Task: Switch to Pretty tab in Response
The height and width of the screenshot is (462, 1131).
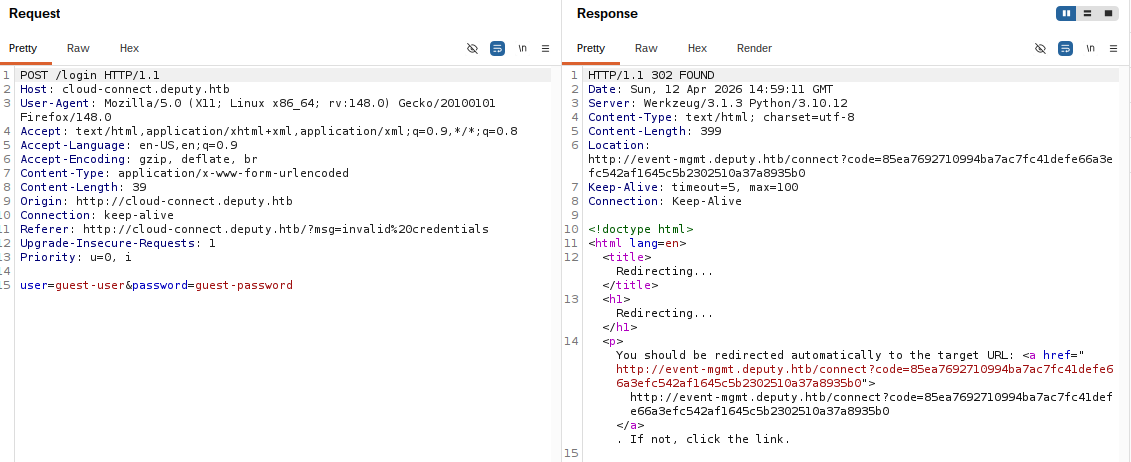Action: pyautogui.click(x=591, y=48)
